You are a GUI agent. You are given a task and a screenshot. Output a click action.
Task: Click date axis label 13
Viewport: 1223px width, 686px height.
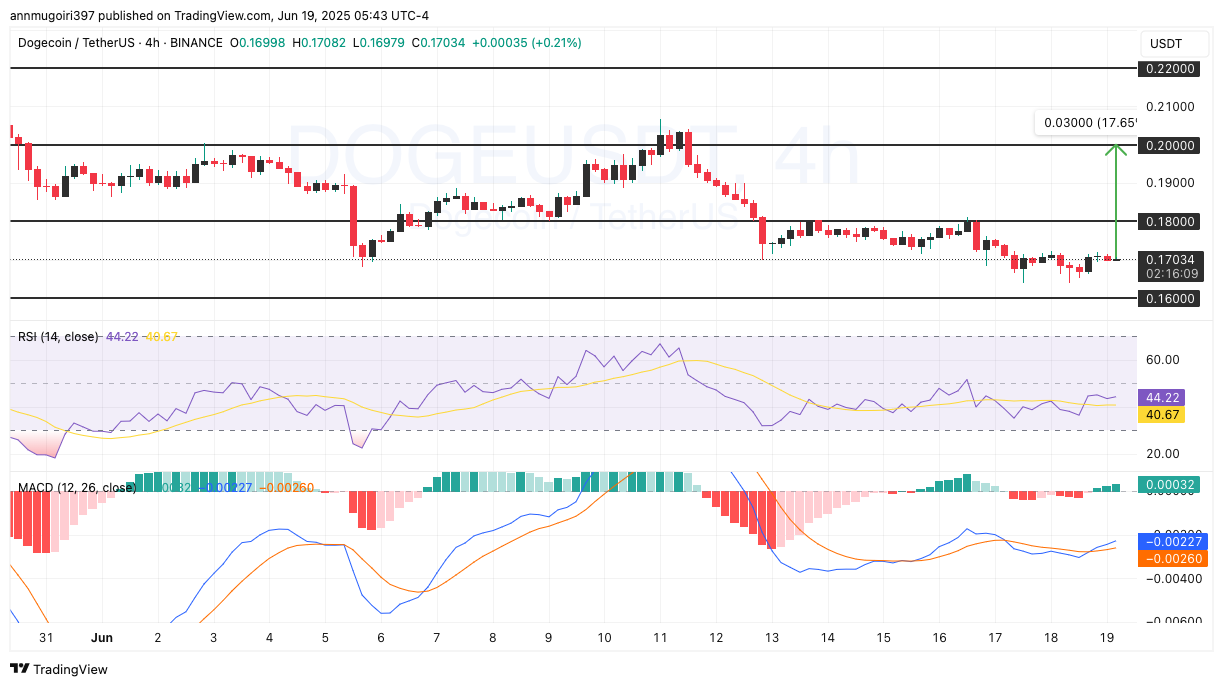[x=771, y=637]
